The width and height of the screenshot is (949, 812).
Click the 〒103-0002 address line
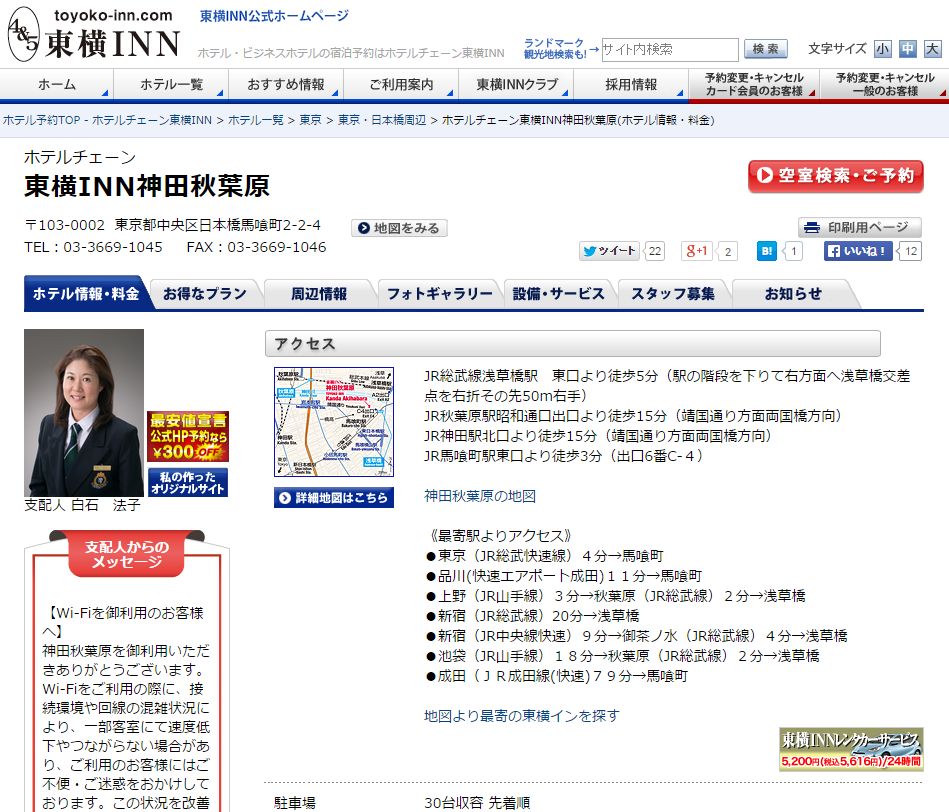(172, 225)
